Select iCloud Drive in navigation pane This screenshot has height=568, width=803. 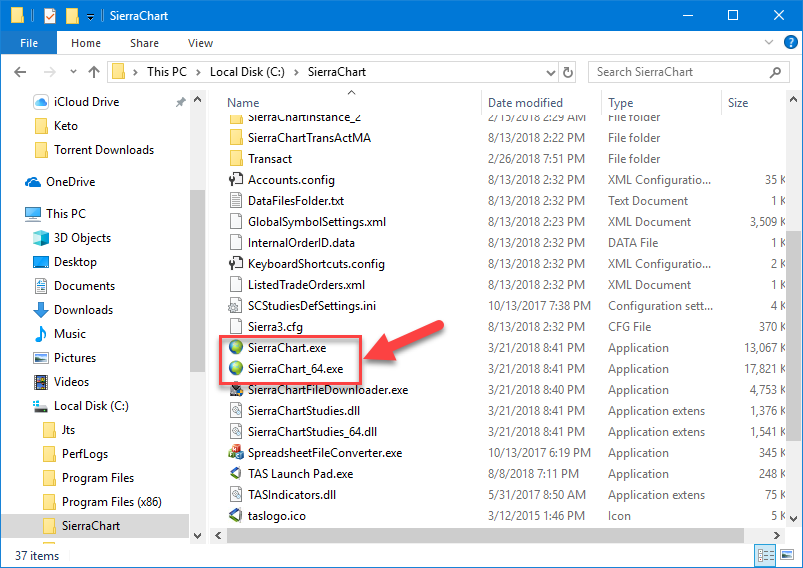(x=86, y=102)
